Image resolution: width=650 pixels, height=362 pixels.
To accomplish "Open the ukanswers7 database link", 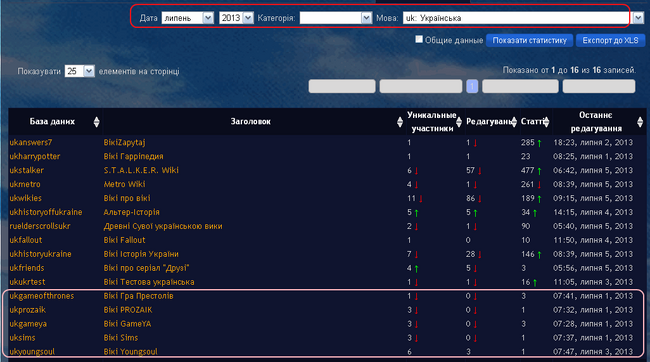I will click(x=31, y=142).
